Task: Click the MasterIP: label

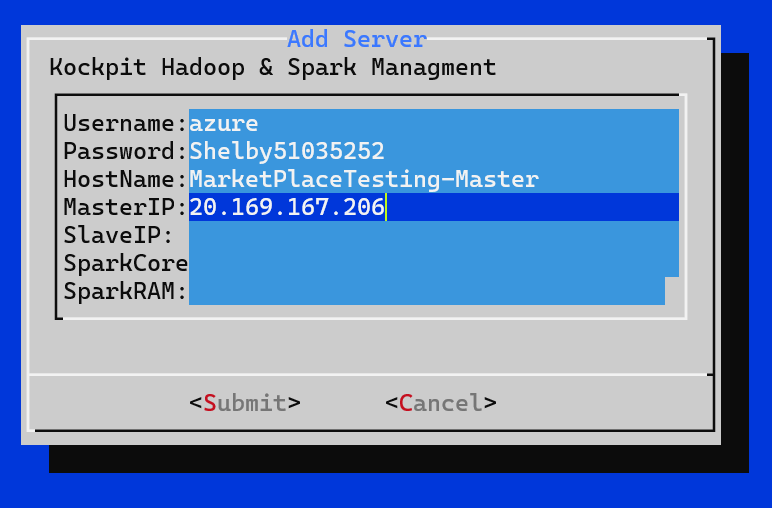Action: (x=126, y=207)
